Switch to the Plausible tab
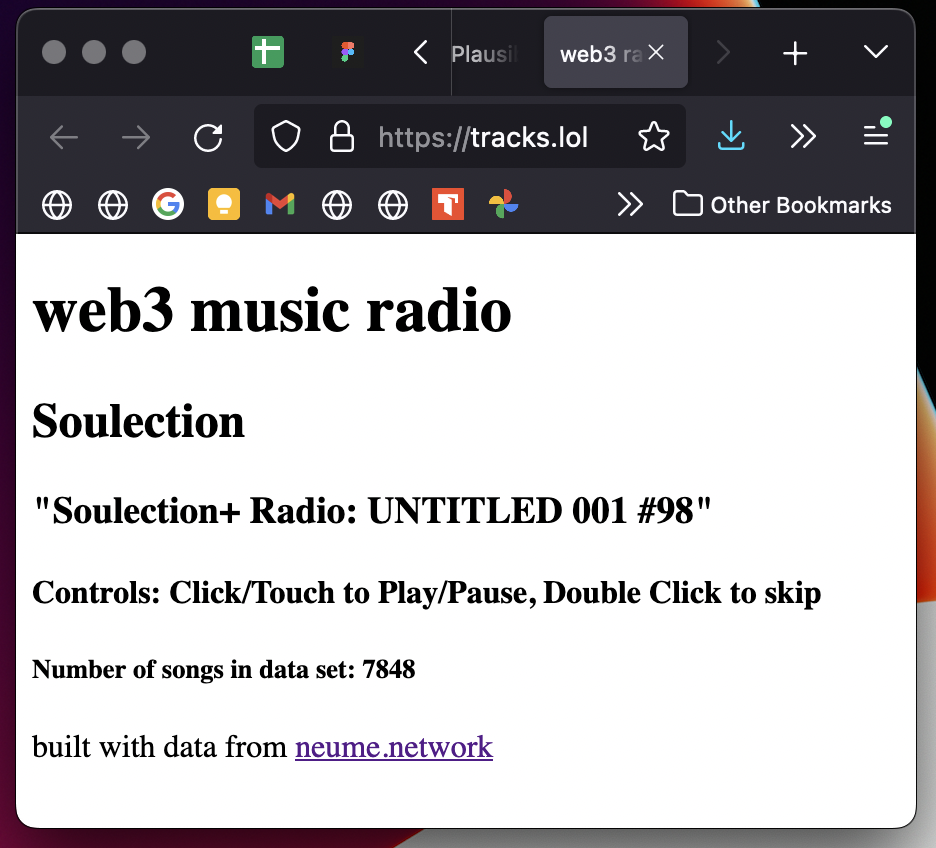936x848 pixels. click(x=485, y=54)
